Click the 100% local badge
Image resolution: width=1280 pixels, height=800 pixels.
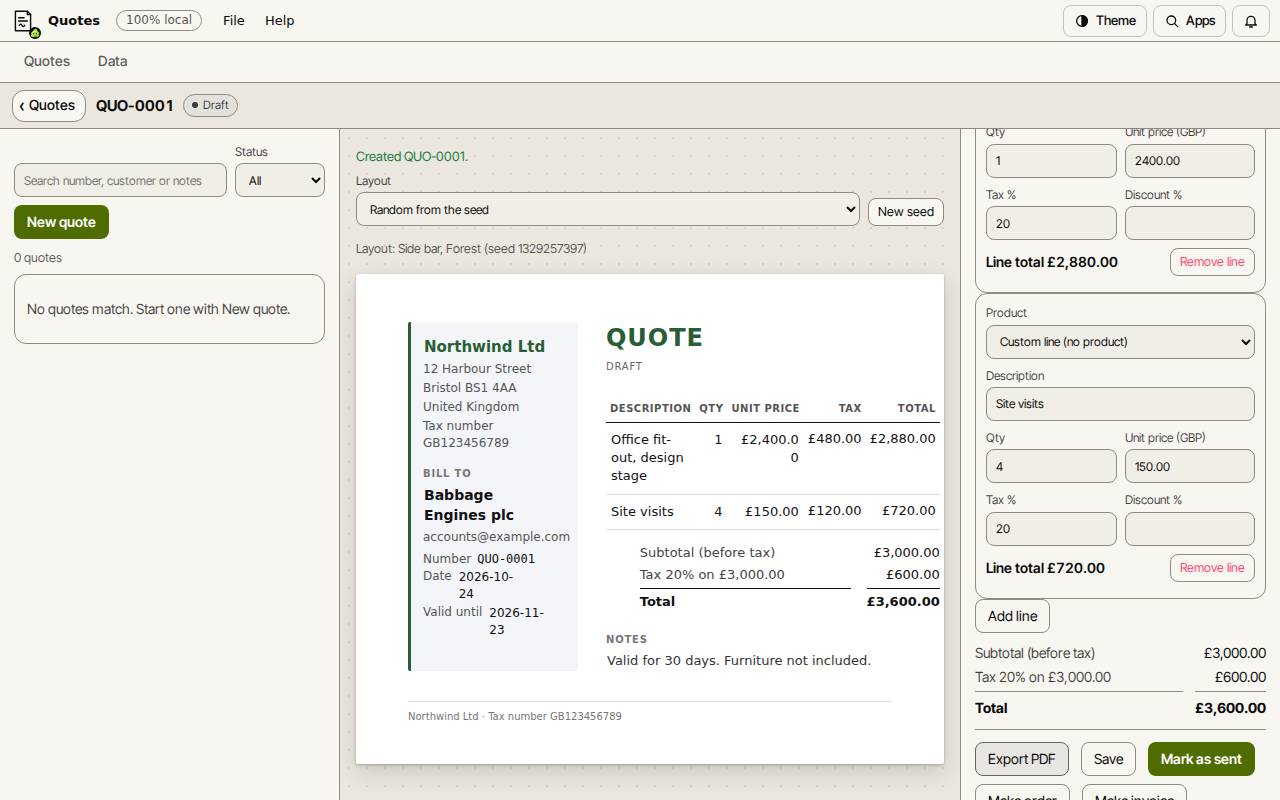pos(159,20)
